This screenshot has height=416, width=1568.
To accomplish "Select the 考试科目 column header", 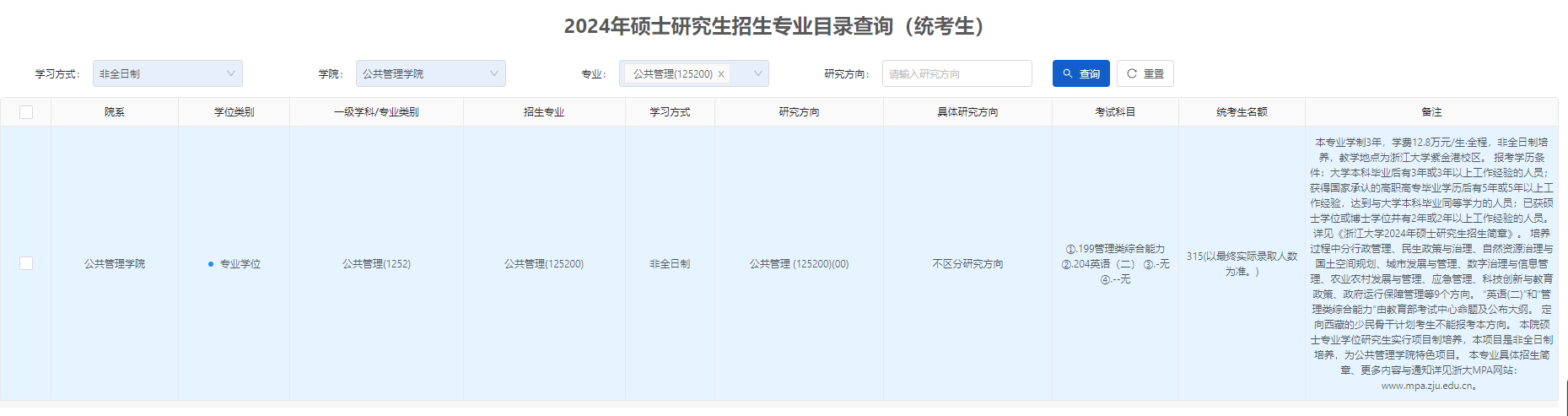I will [x=1115, y=112].
